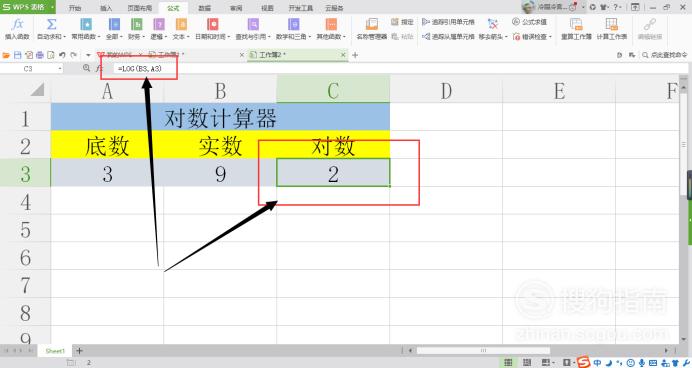Open the 插入 Insert ribbon tab
The height and width of the screenshot is (368, 692).
pyautogui.click(x=106, y=8)
